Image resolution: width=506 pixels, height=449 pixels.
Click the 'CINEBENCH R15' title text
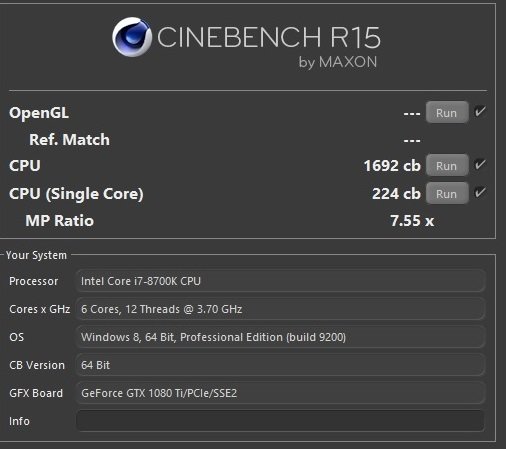269,37
